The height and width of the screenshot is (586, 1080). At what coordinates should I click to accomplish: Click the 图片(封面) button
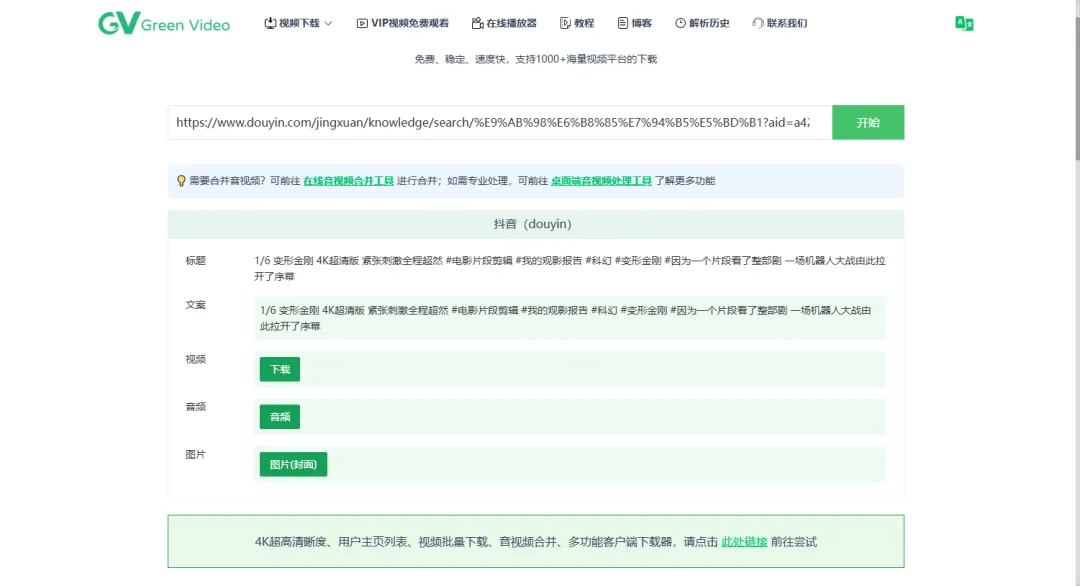[x=293, y=464]
